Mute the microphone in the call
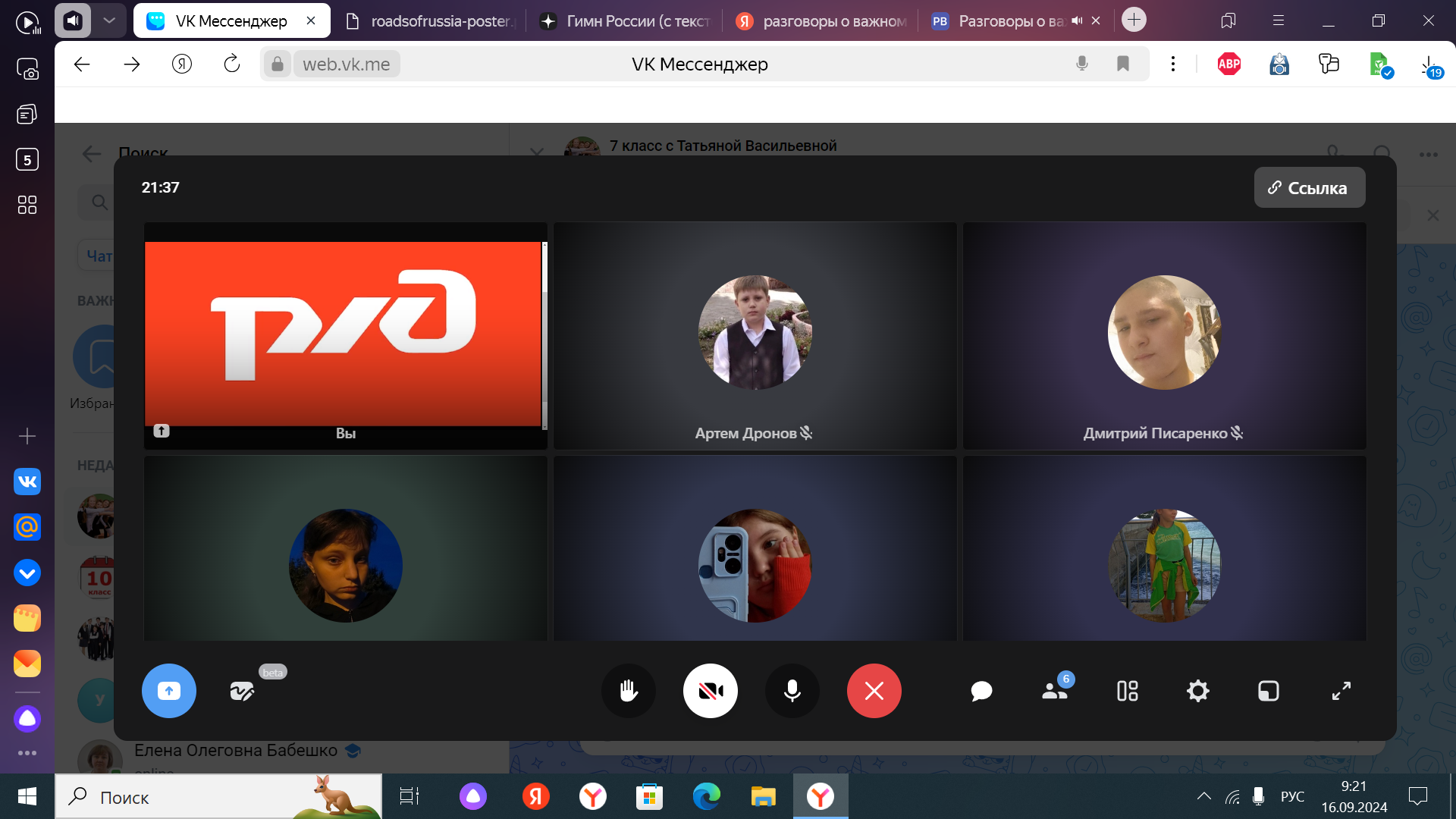Image resolution: width=1456 pixels, height=819 pixels. 792,691
